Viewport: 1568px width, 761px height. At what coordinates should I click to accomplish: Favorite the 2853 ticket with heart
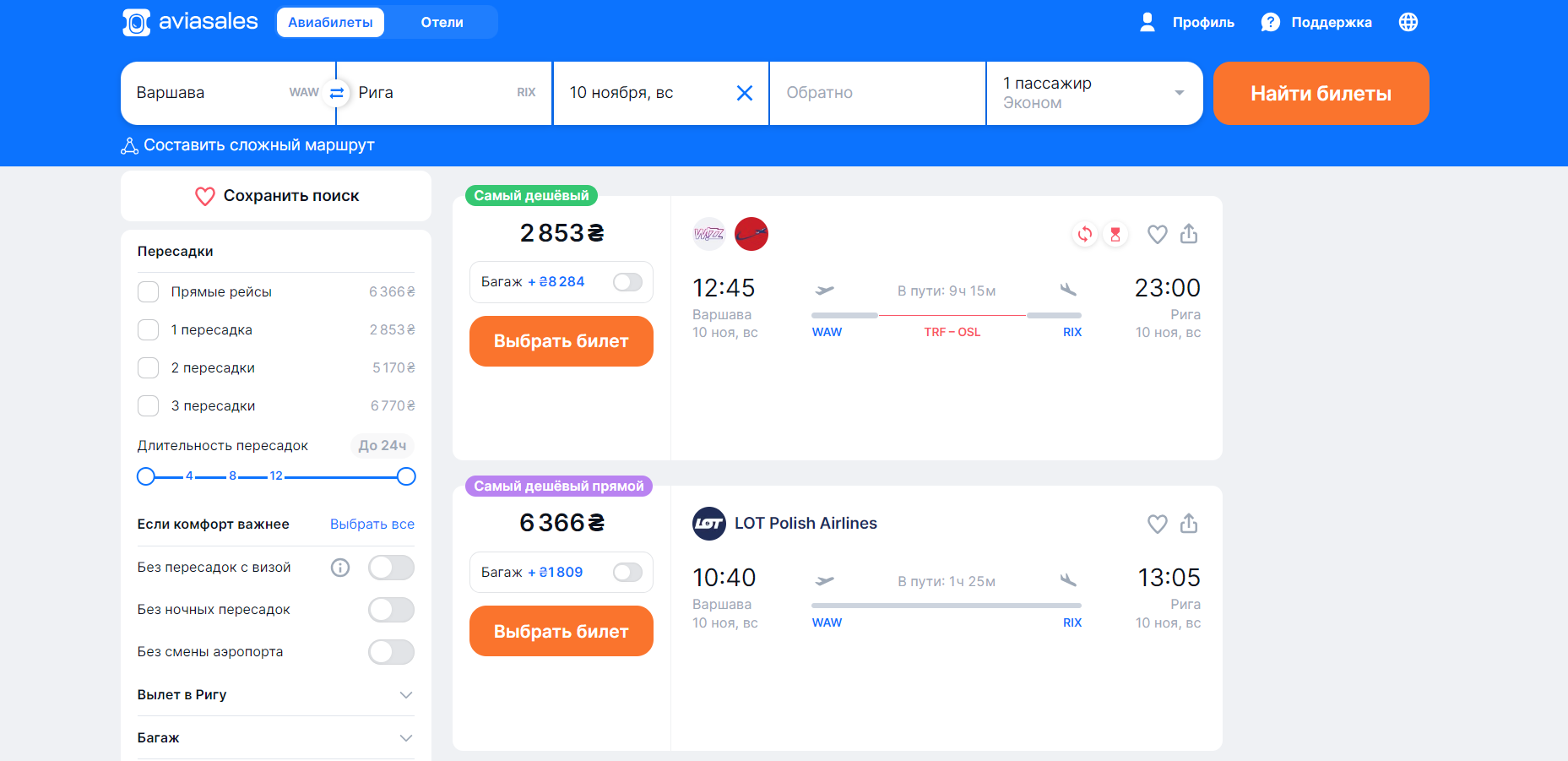pos(1157,234)
